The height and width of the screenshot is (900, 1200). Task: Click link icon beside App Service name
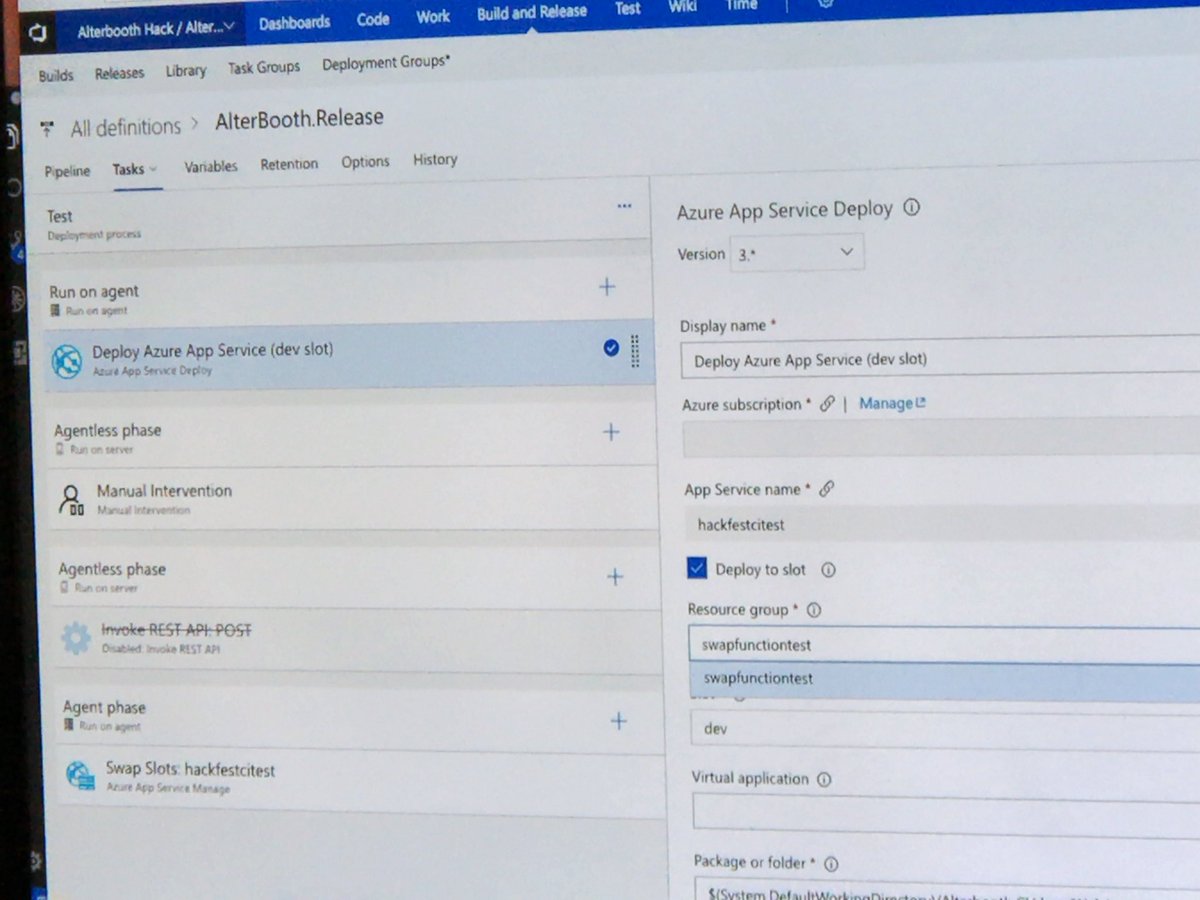826,489
